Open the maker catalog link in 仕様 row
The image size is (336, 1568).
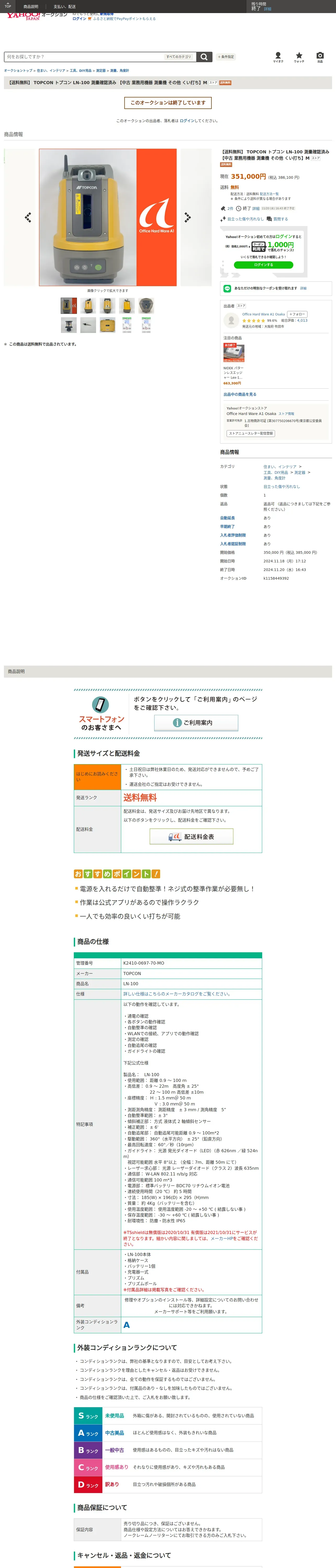click(x=177, y=994)
